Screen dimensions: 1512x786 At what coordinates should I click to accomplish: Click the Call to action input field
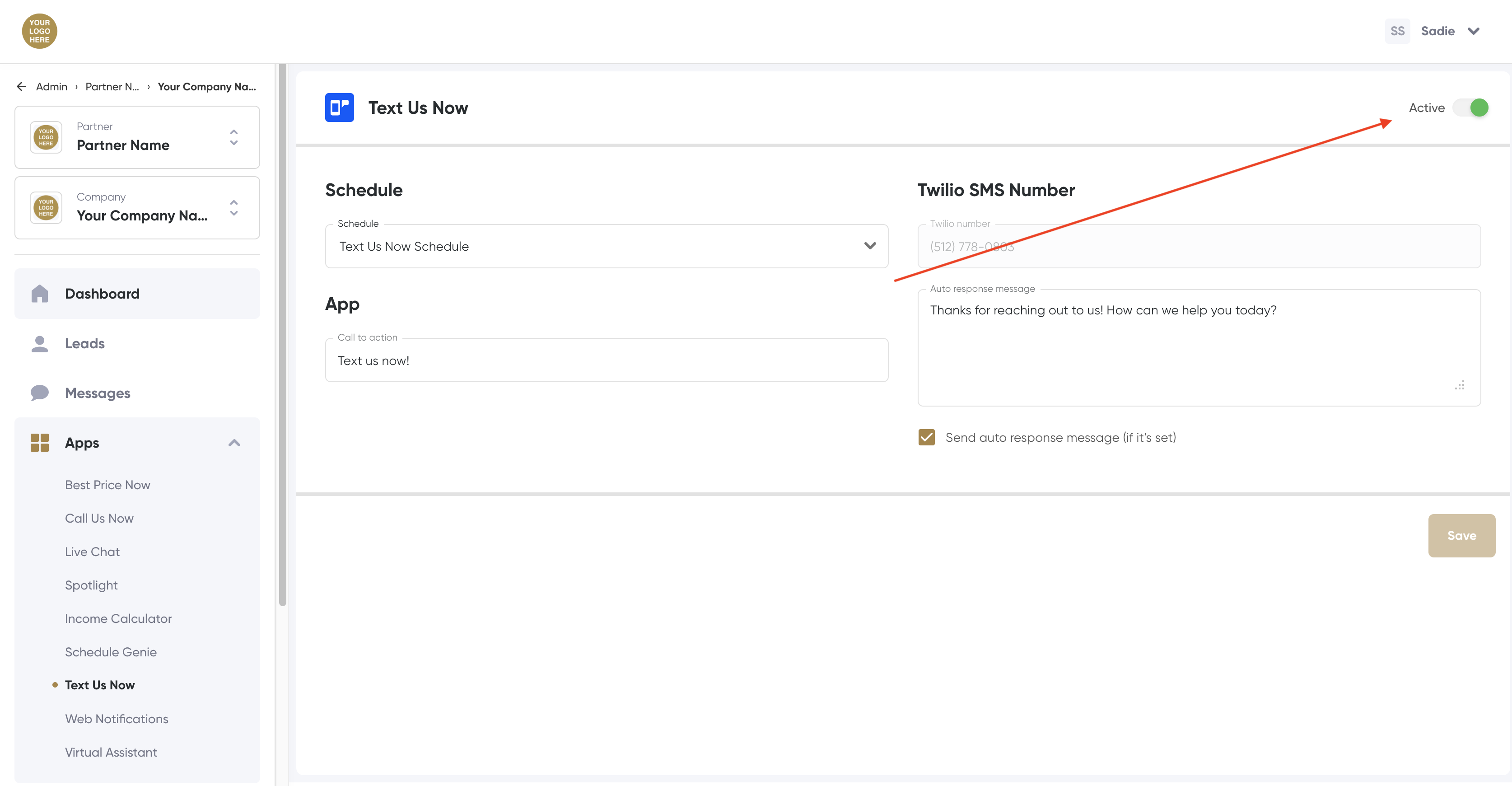click(607, 360)
